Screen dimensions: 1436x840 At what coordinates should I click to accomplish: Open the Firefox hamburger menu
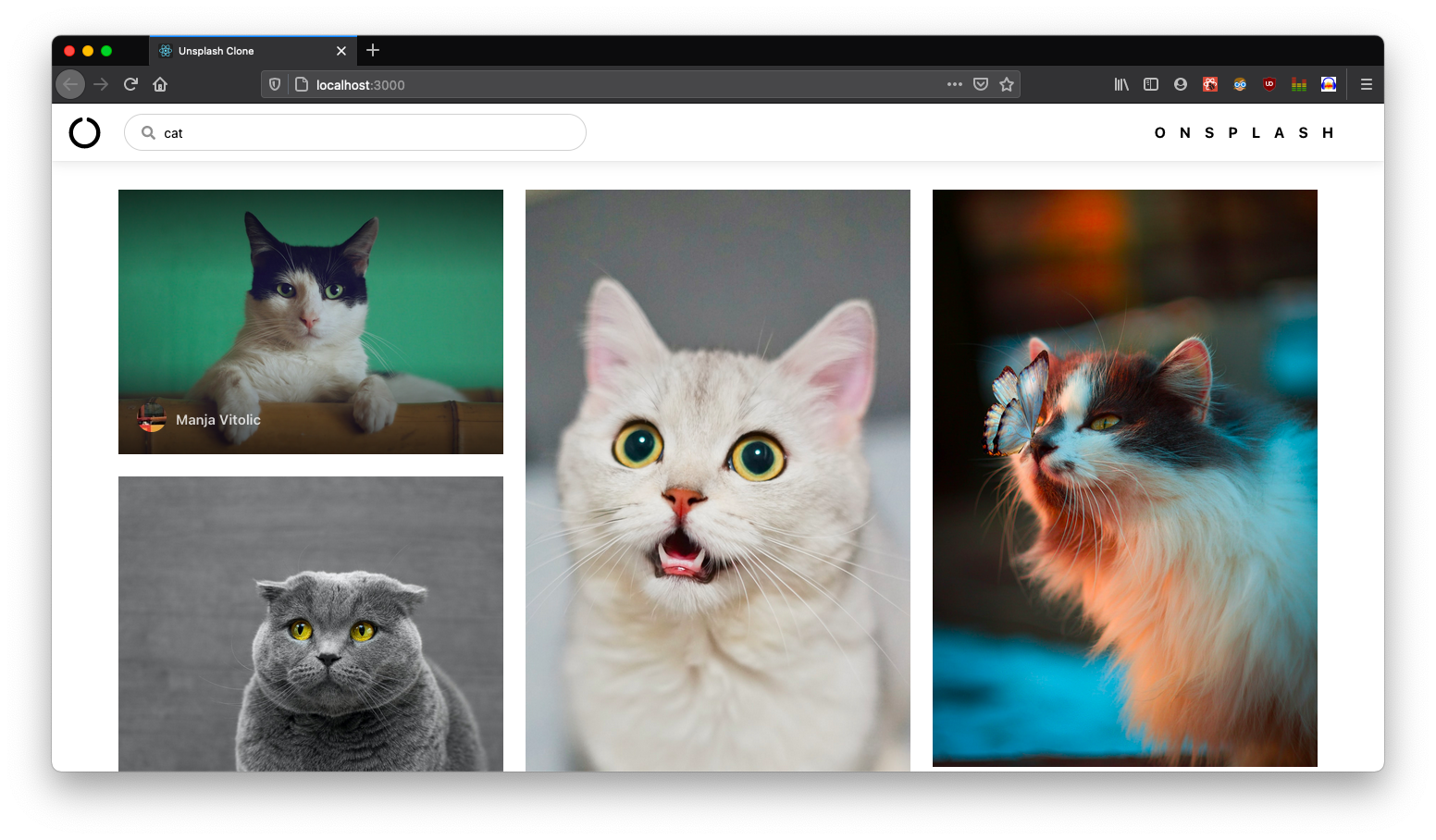(1366, 84)
